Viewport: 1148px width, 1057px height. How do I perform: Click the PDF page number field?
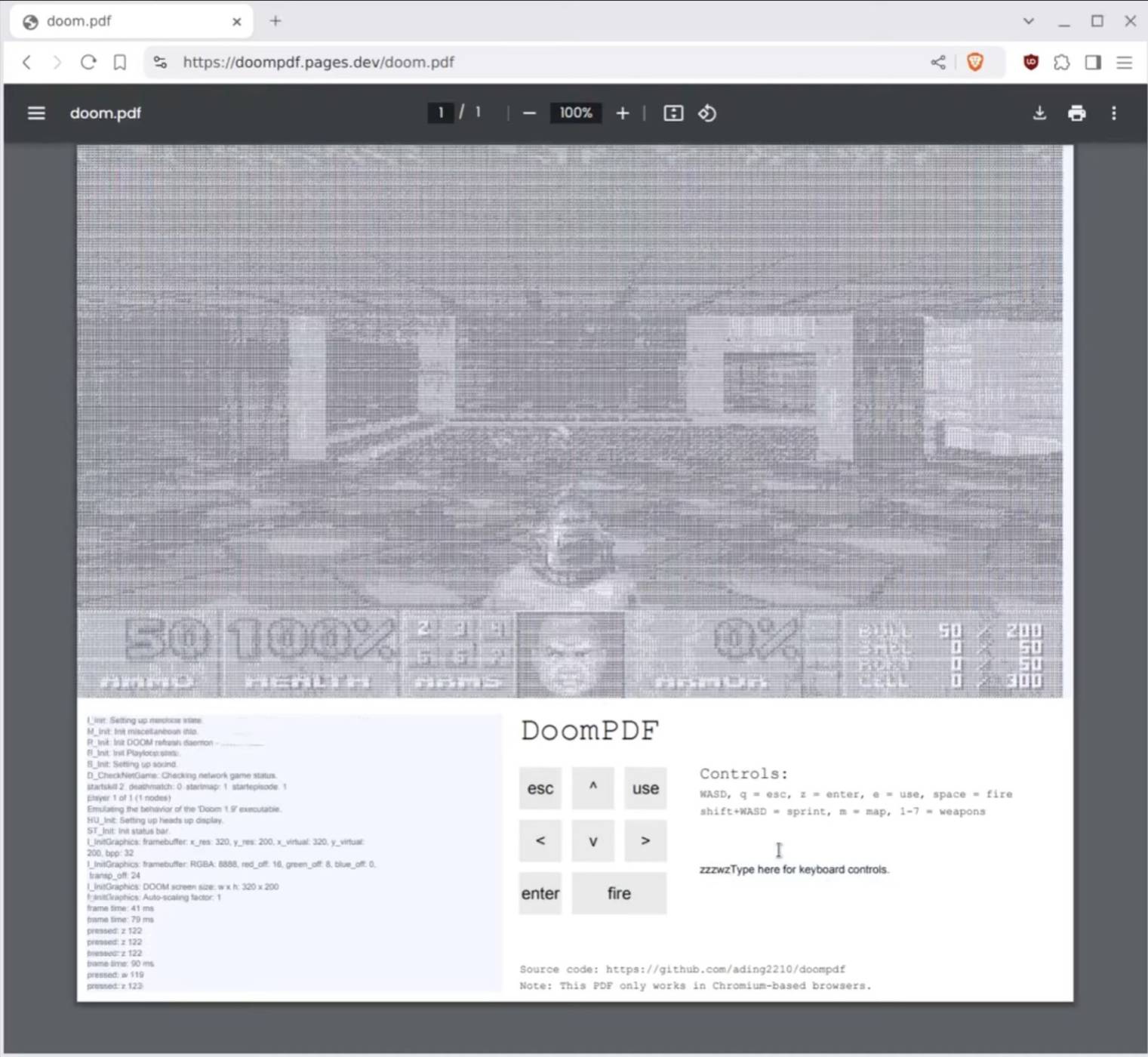[x=441, y=113]
